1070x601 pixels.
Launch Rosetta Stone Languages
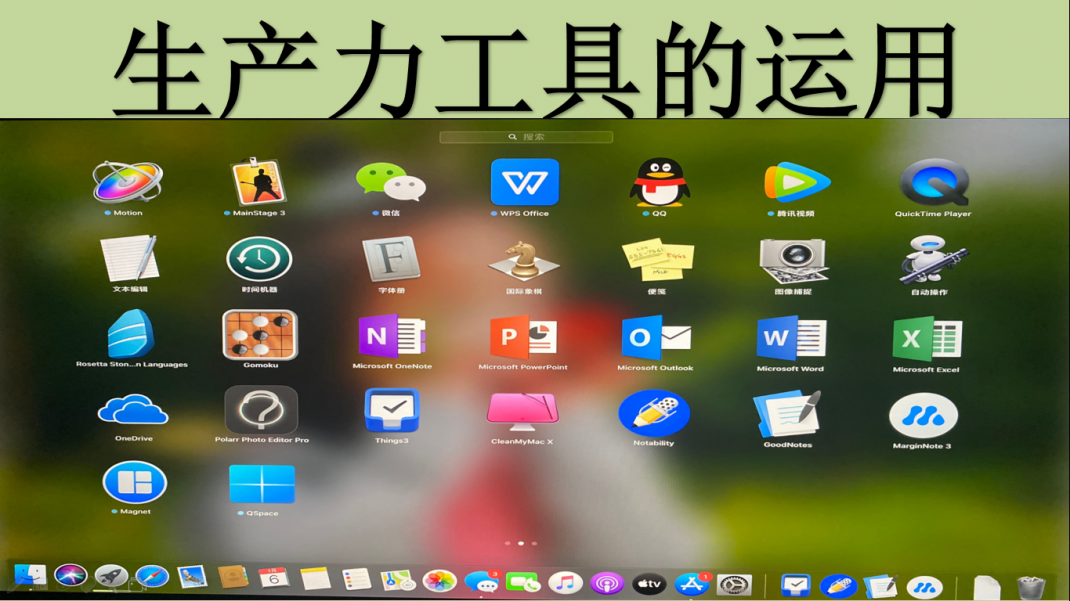[x=131, y=334]
